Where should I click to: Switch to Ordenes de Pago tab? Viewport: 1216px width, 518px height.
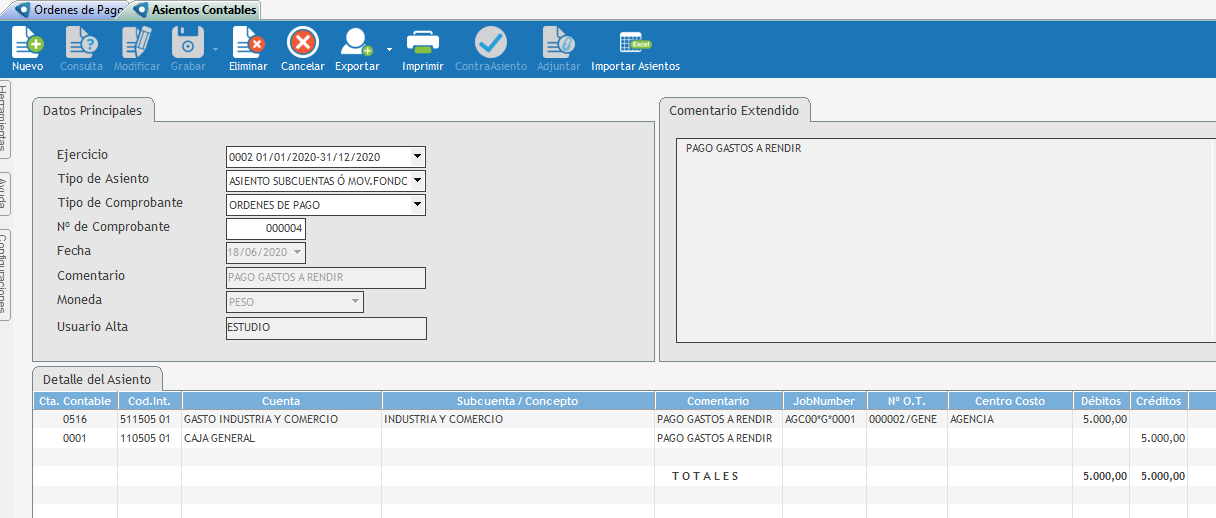click(69, 10)
